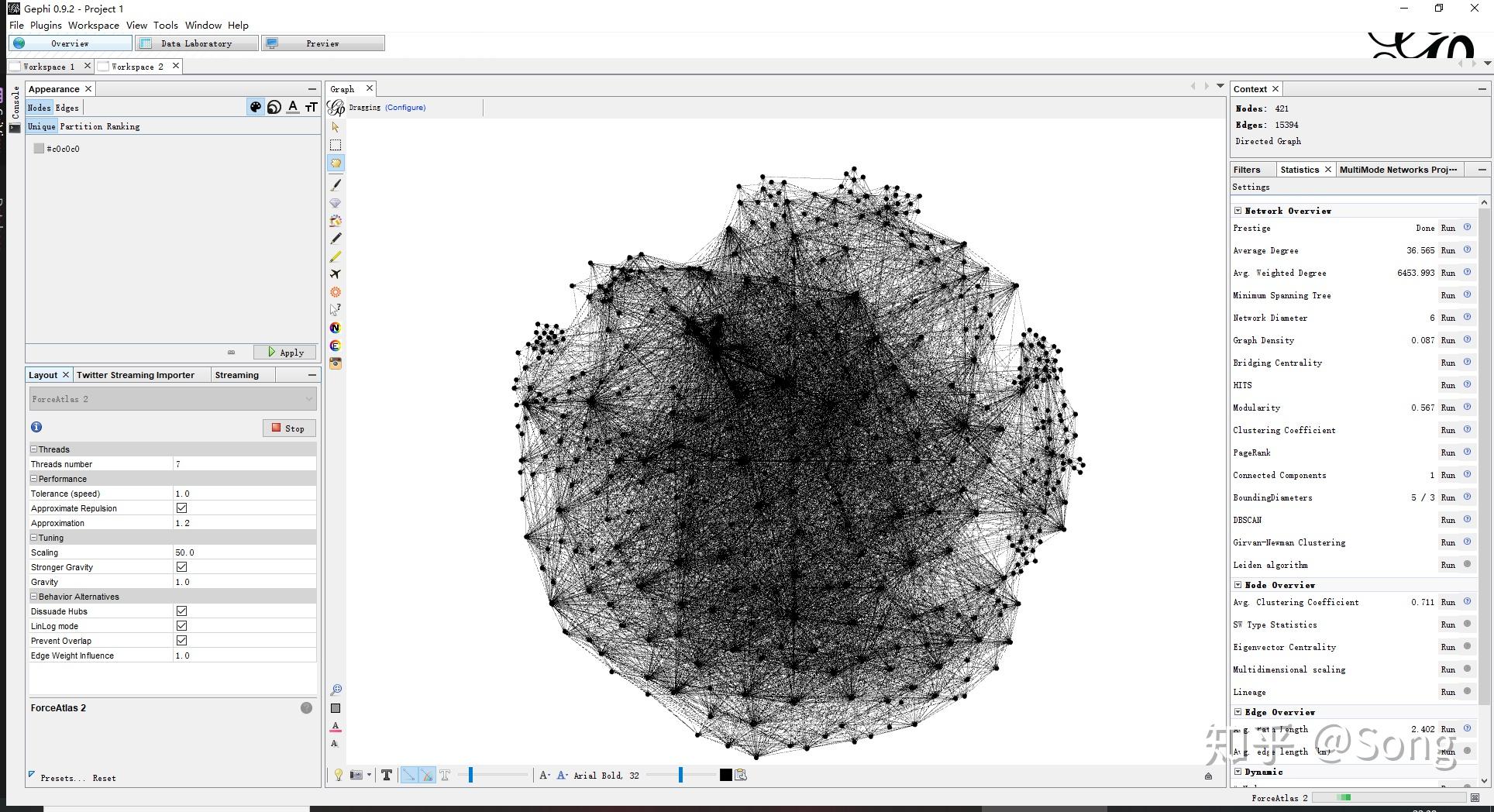Click the Apply button in Appearance
This screenshot has height=812, width=1494.
(x=285, y=353)
